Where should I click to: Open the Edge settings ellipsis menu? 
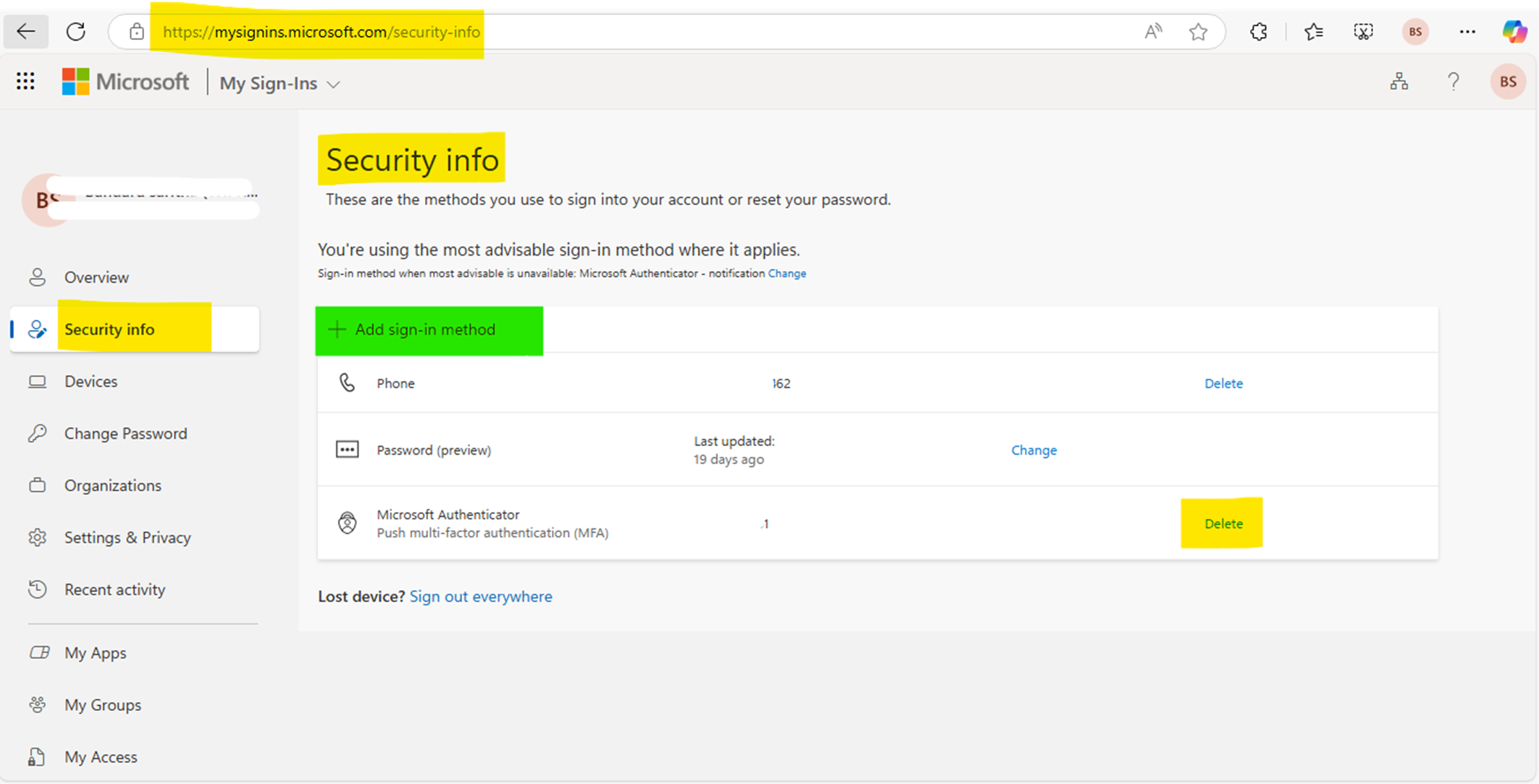tap(1468, 31)
